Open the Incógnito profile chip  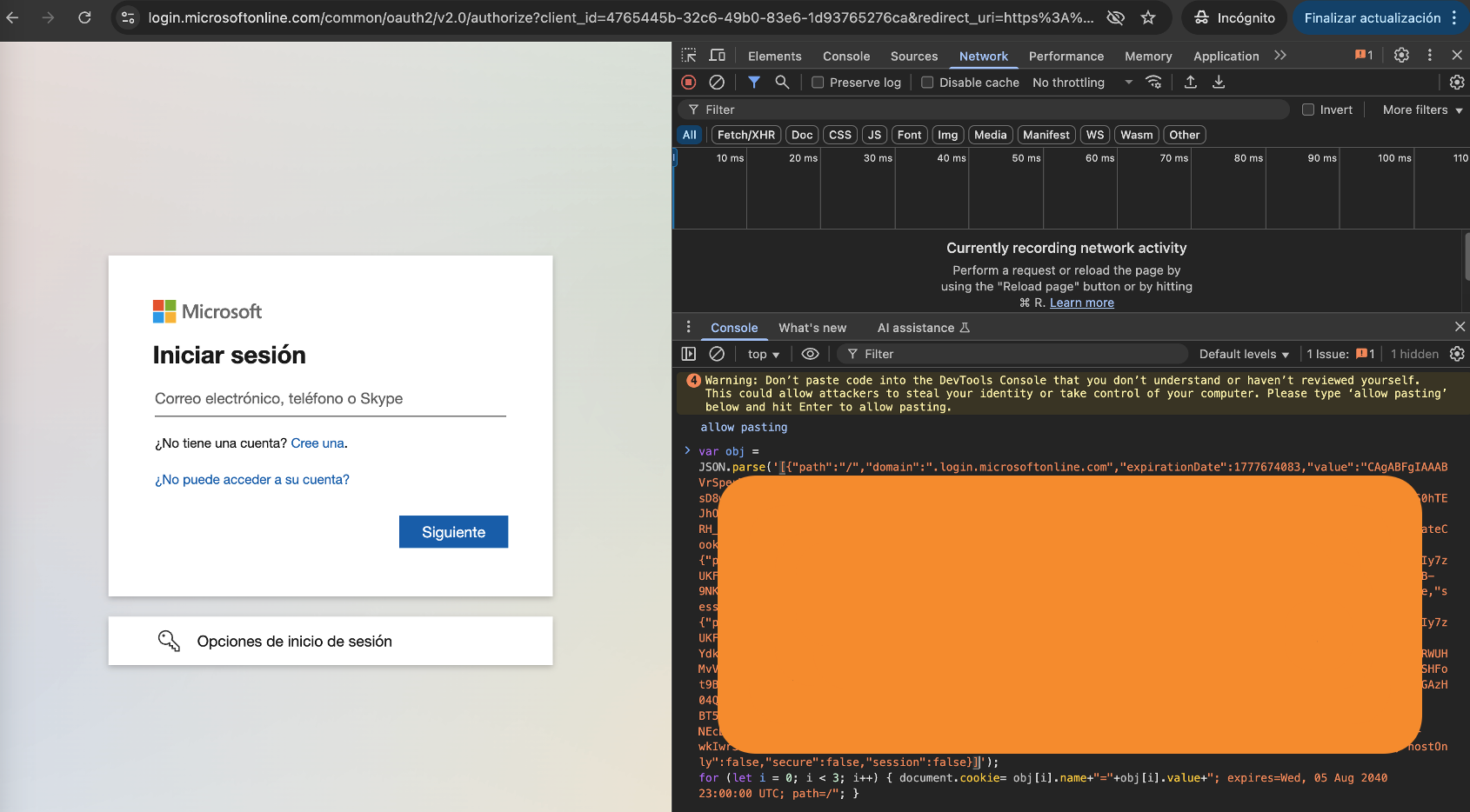pyautogui.click(x=1233, y=17)
